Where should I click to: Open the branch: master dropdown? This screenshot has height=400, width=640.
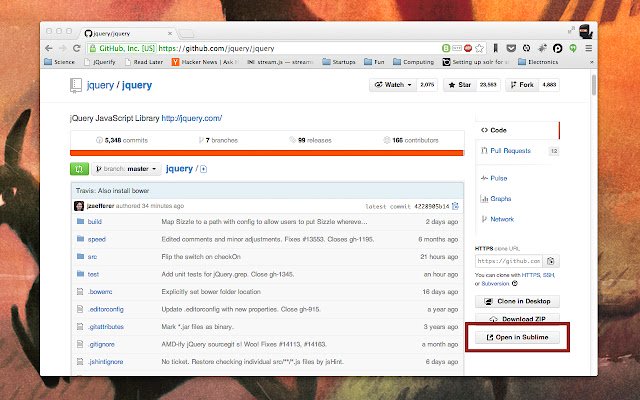coord(126,169)
